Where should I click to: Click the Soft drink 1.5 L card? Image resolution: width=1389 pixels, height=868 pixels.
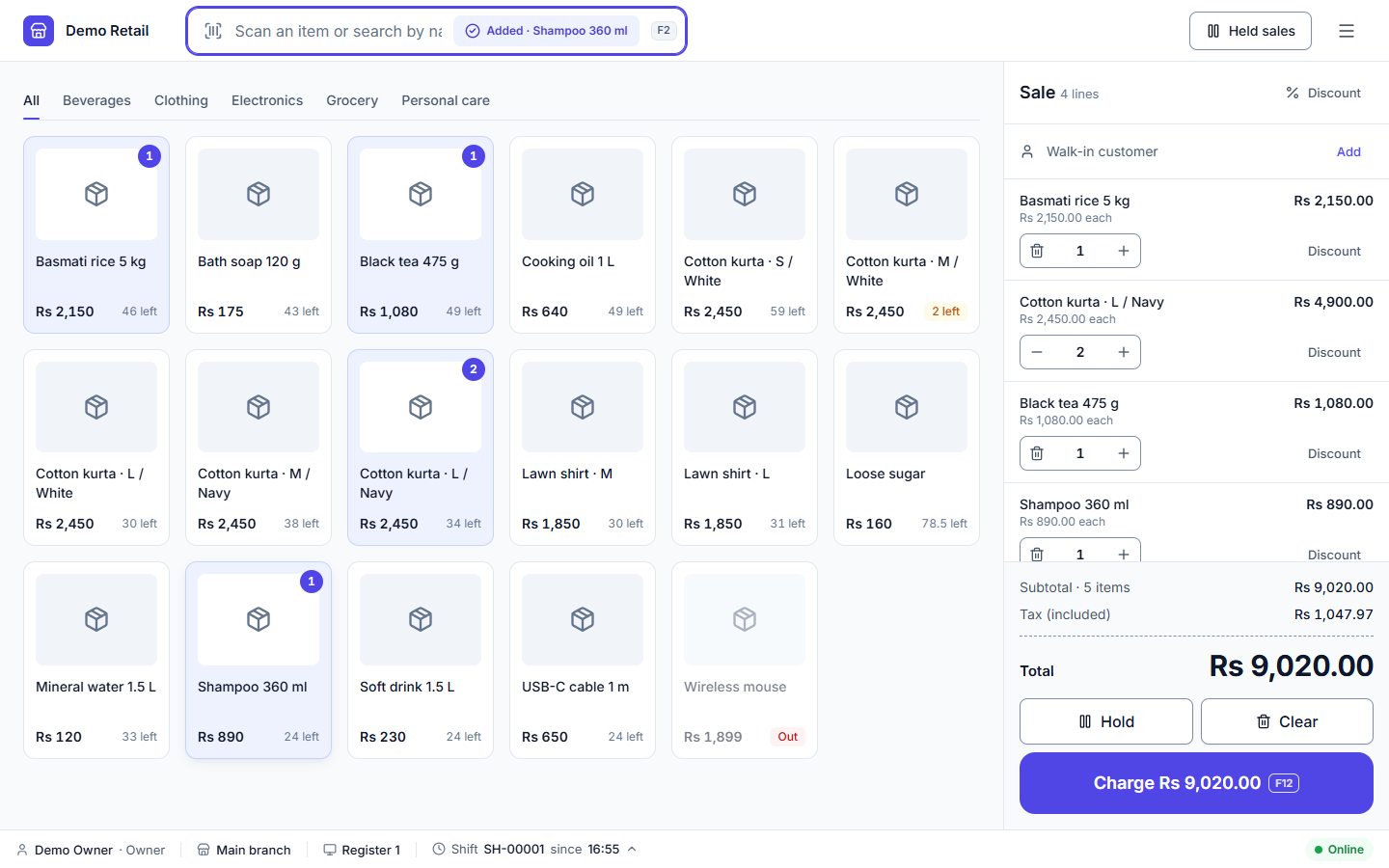point(421,660)
